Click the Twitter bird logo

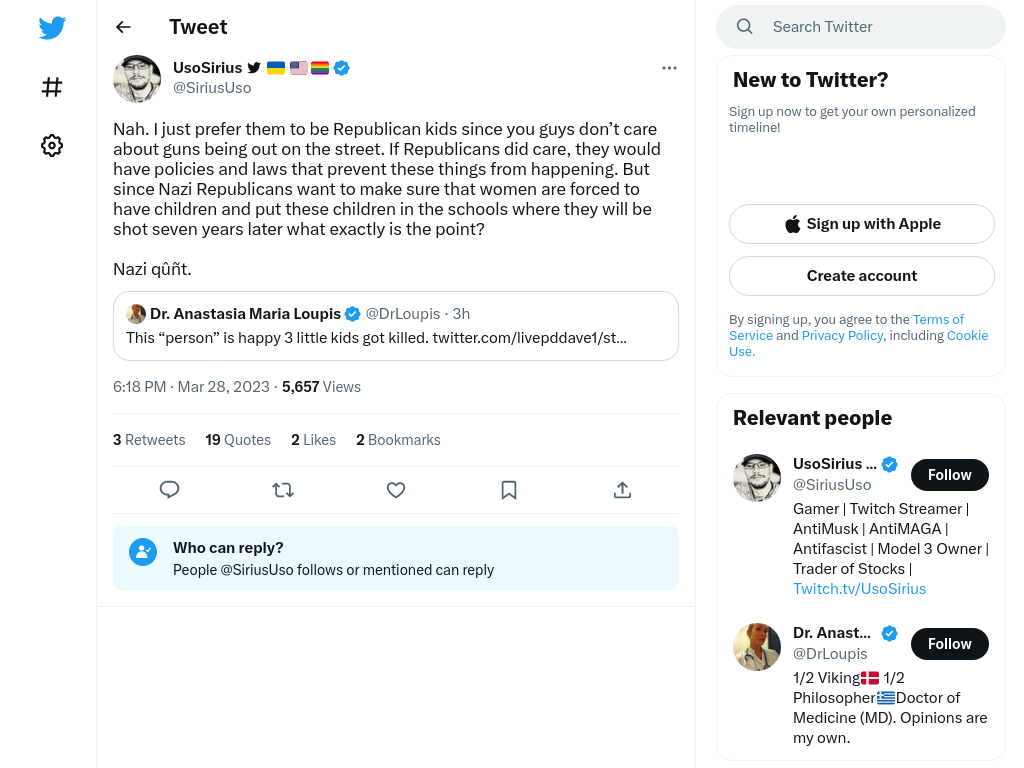tap(52, 27)
